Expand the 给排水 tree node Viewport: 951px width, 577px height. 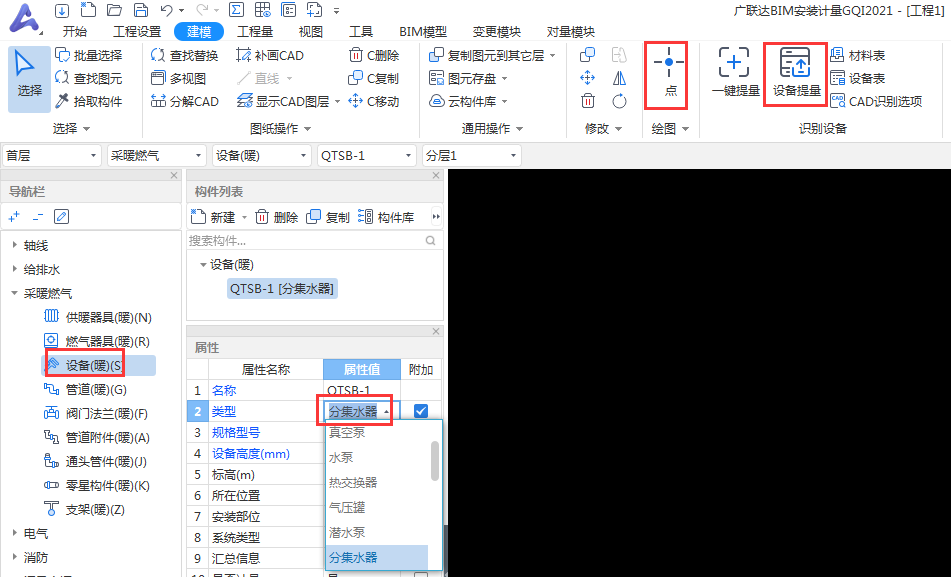click(15, 269)
